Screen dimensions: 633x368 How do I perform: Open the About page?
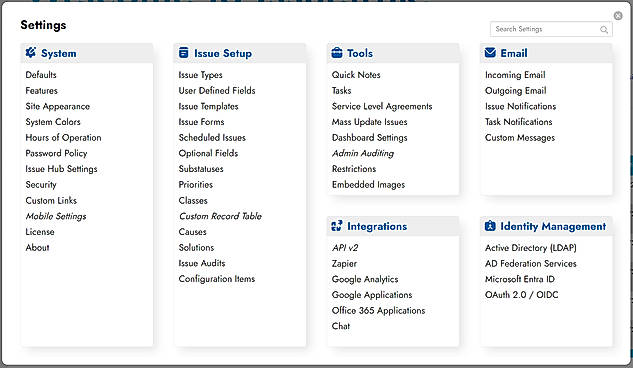point(38,248)
